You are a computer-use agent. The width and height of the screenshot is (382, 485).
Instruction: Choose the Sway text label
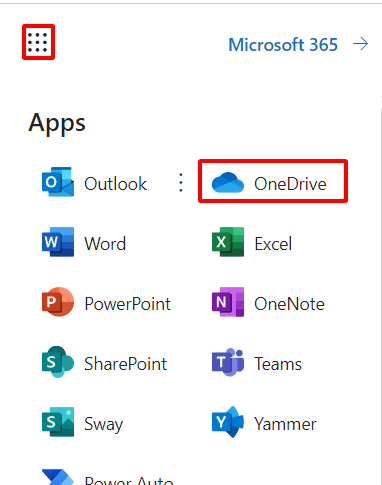[104, 424]
